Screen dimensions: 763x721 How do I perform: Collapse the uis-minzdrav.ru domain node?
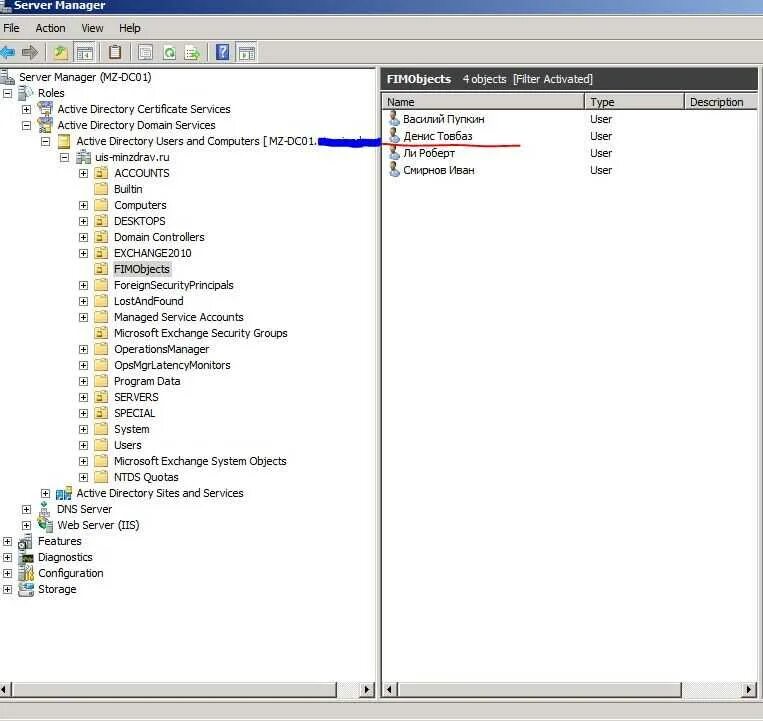(x=64, y=158)
